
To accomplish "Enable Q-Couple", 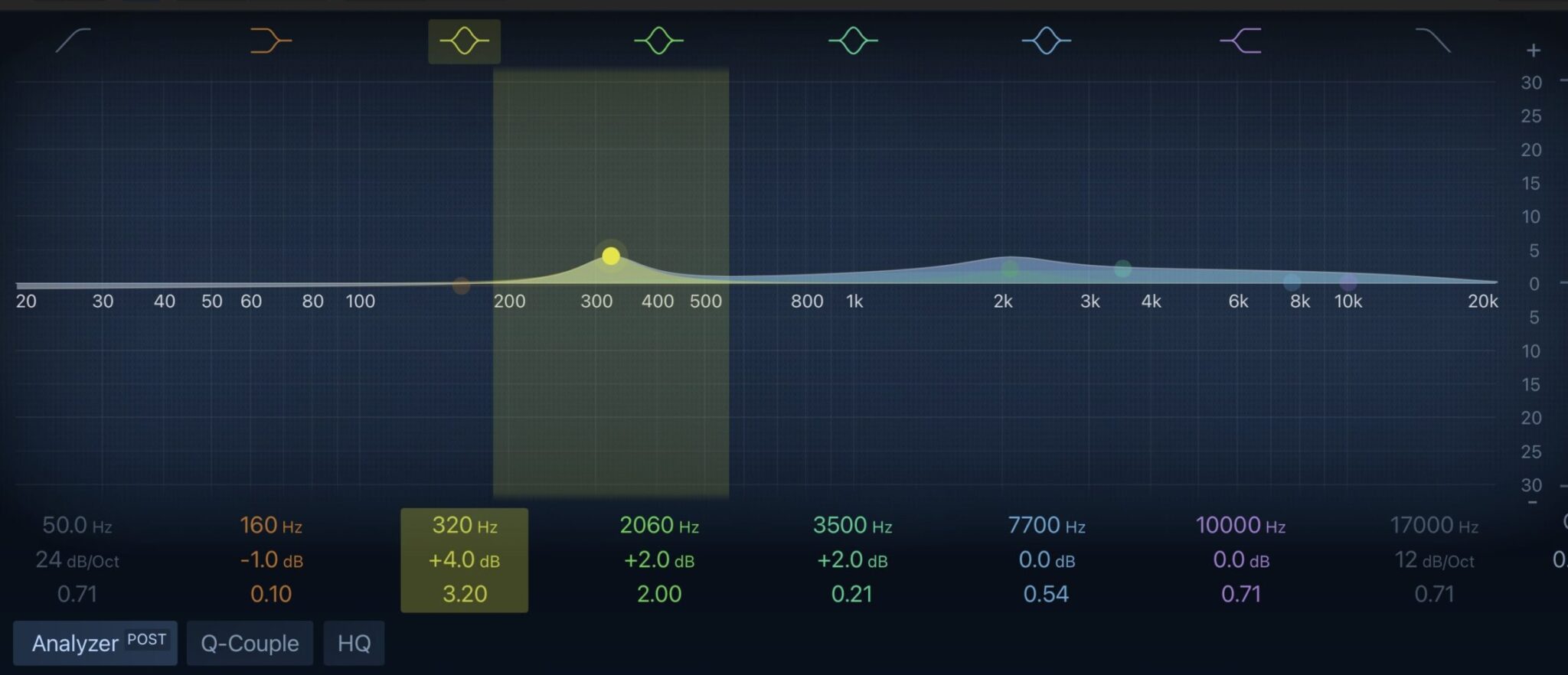I will tap(250, 643).
